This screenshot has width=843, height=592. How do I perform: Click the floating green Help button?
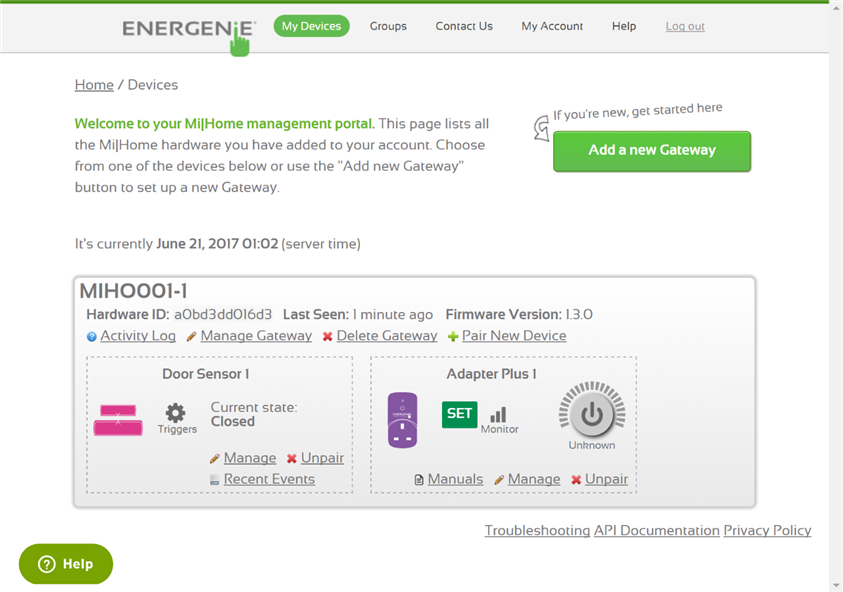[x=66, y=564]
